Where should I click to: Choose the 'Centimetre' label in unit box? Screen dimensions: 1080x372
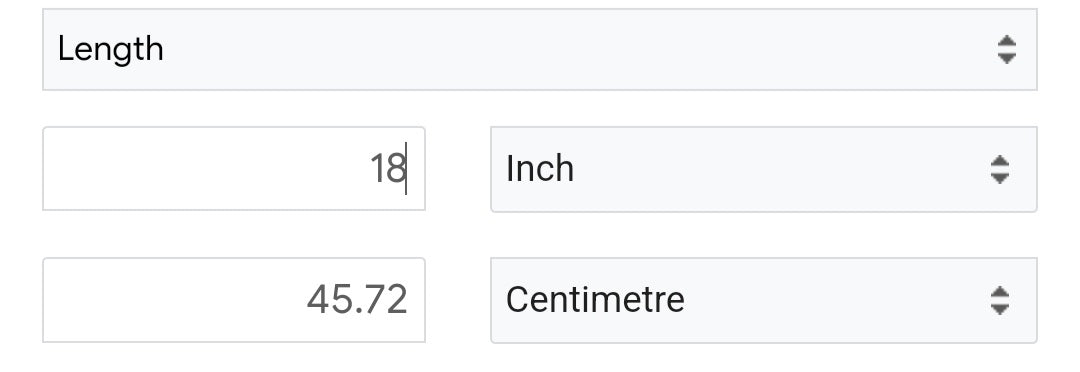[595, 300]
